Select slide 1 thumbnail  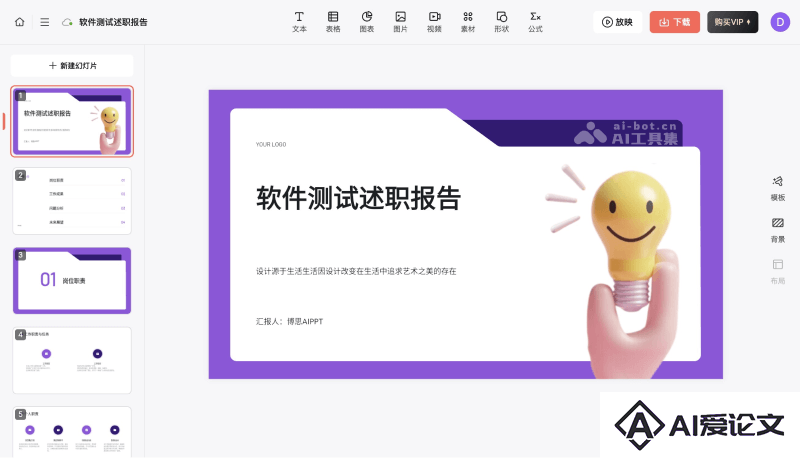pyautogui.click(x=72, y=121)
